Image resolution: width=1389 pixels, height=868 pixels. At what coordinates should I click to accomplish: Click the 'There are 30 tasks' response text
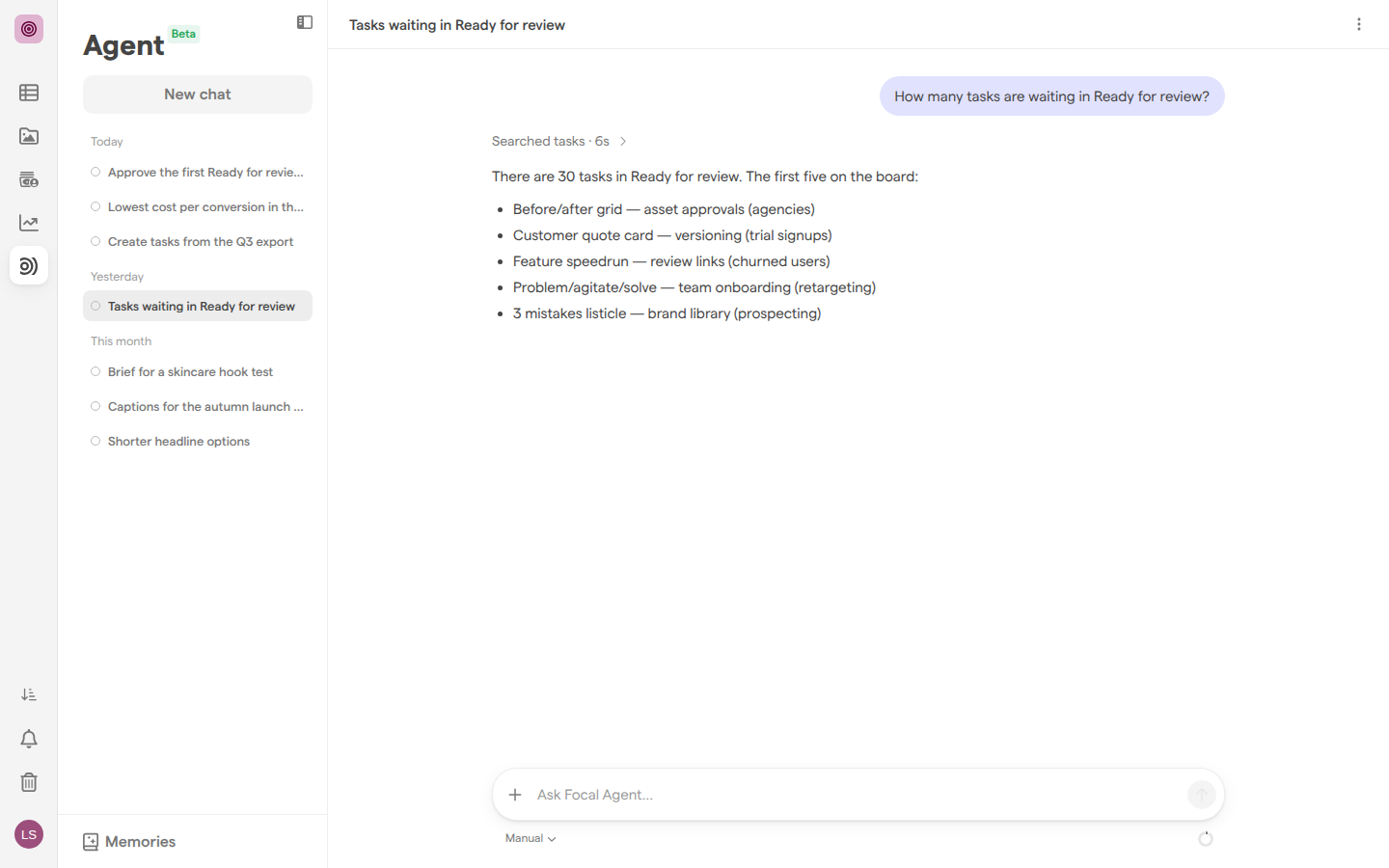coord(705,176)
